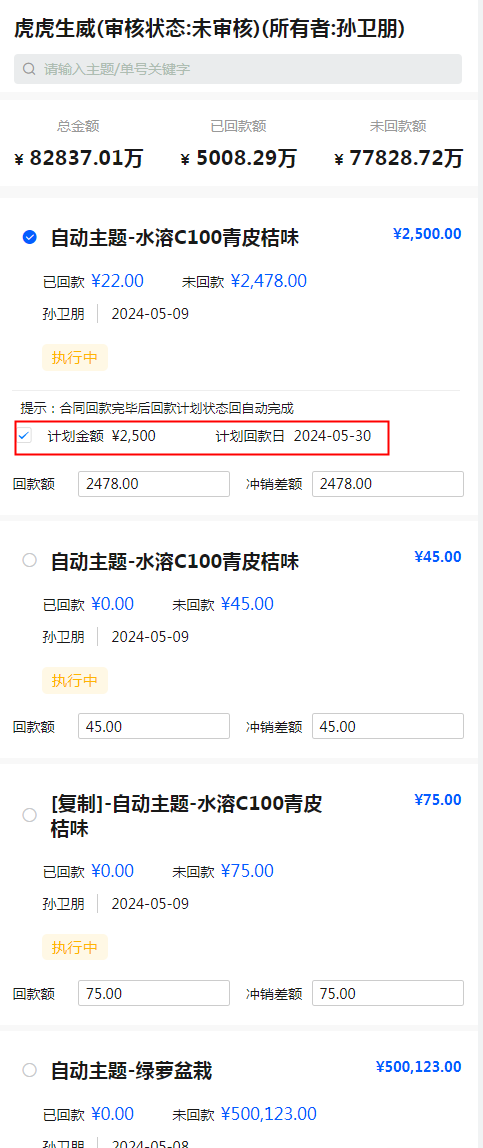Open the [复制]-自动主题-水溶C100青皮桔味 title
Screen dimensions: 483x1148
point(187,816)
